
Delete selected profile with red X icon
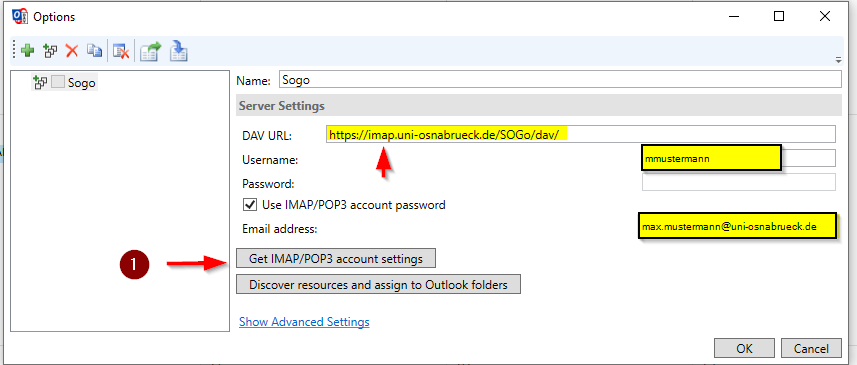[x=72, y=51]
